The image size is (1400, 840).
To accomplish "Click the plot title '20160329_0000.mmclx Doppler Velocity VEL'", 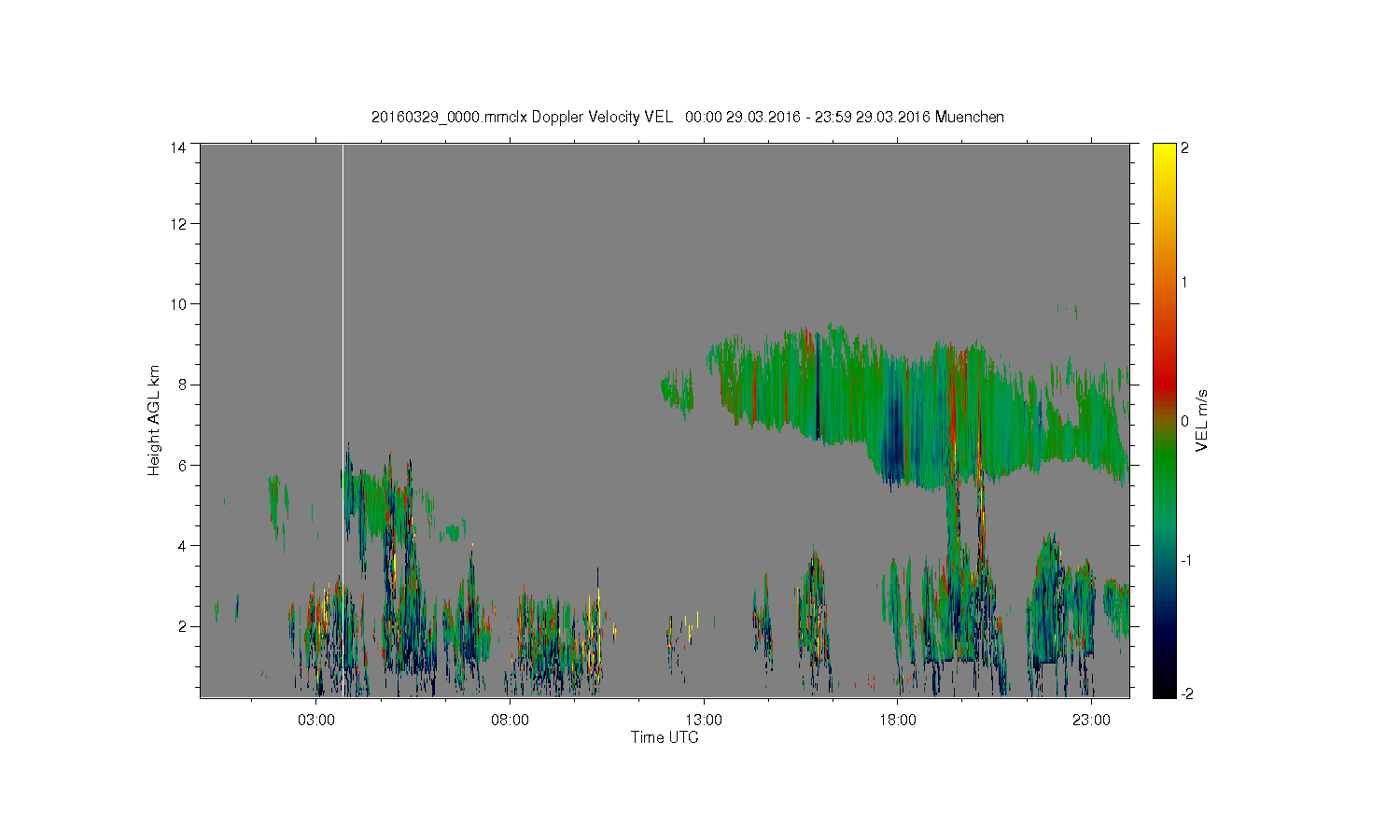I will [x=522, y=118].
